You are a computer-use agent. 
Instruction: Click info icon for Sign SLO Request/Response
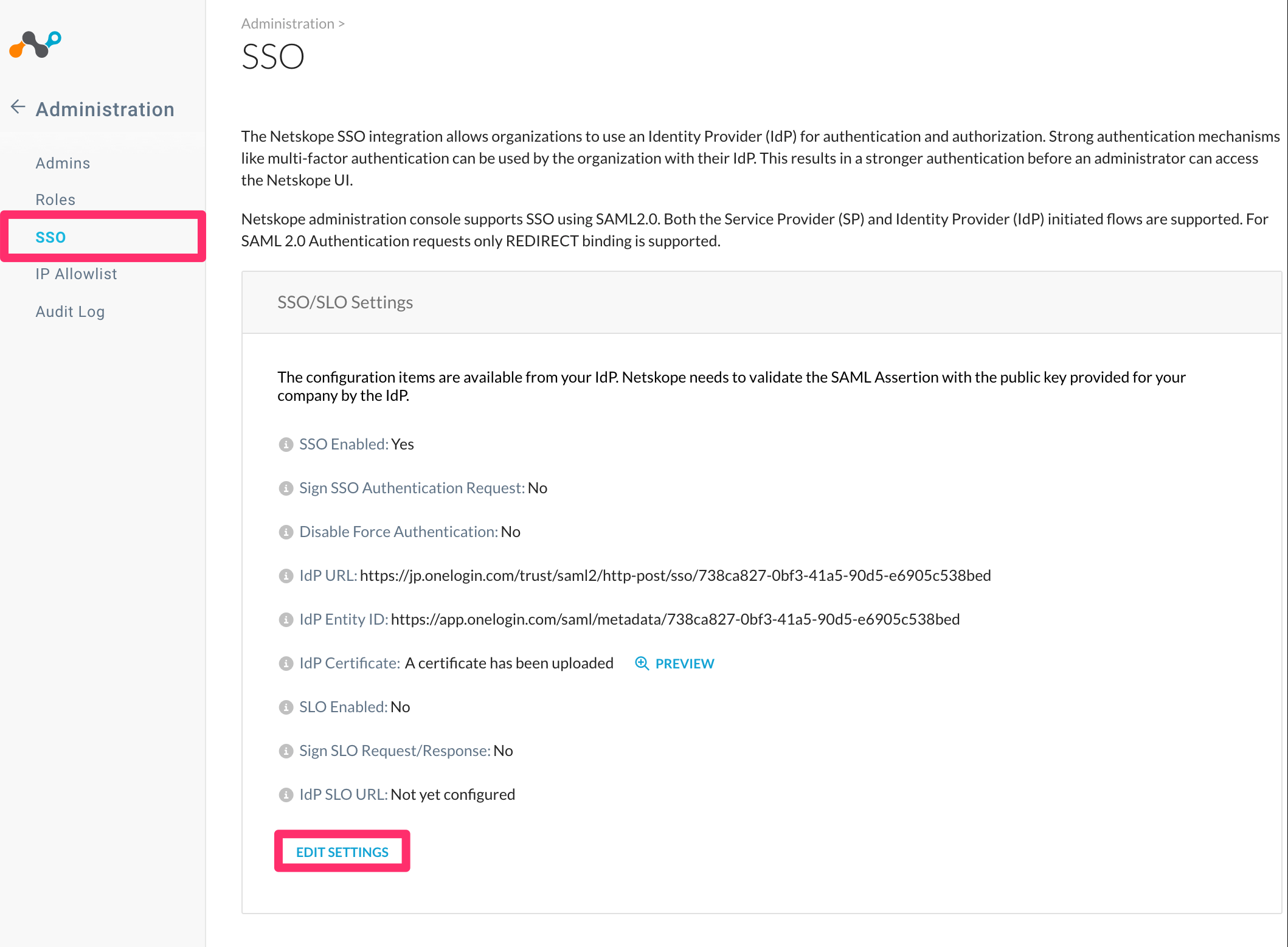[x=286, y=751]
